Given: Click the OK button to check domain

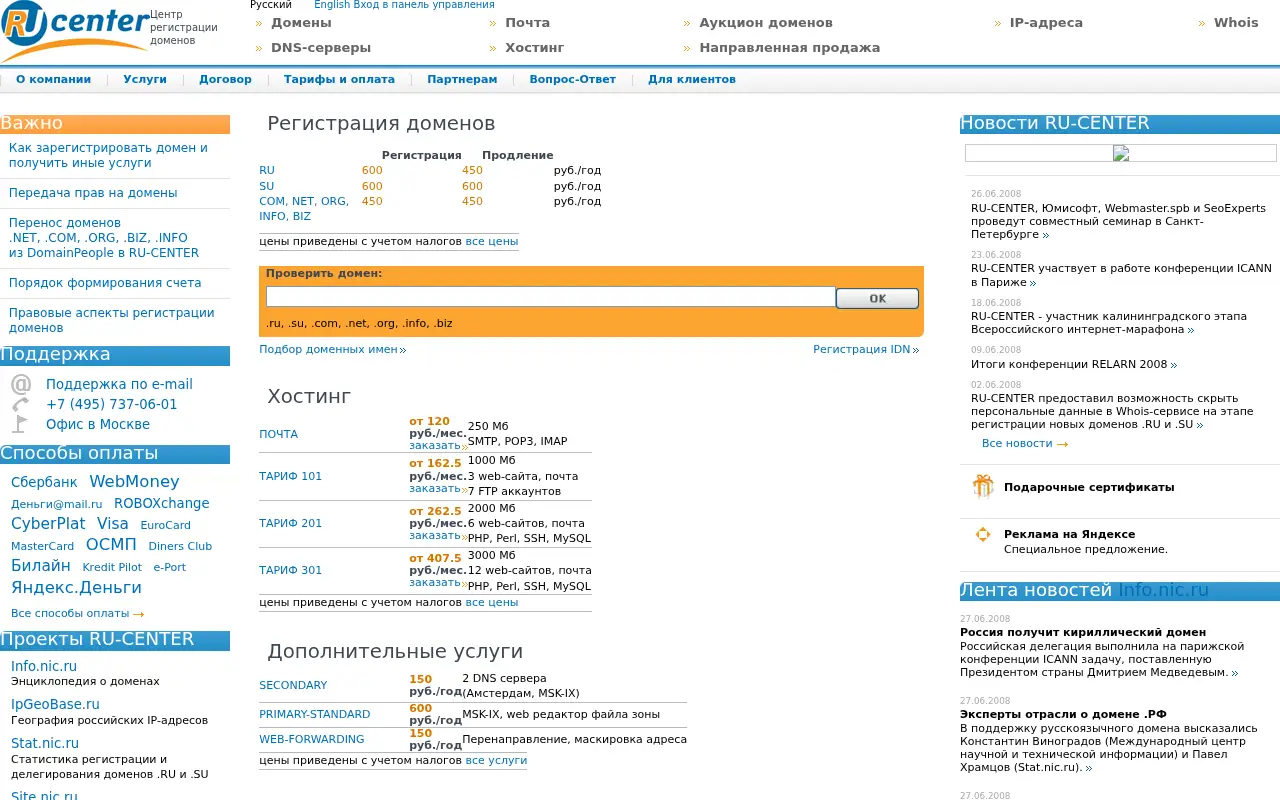Looking at the screenshot, I should [x=877, y=298].
